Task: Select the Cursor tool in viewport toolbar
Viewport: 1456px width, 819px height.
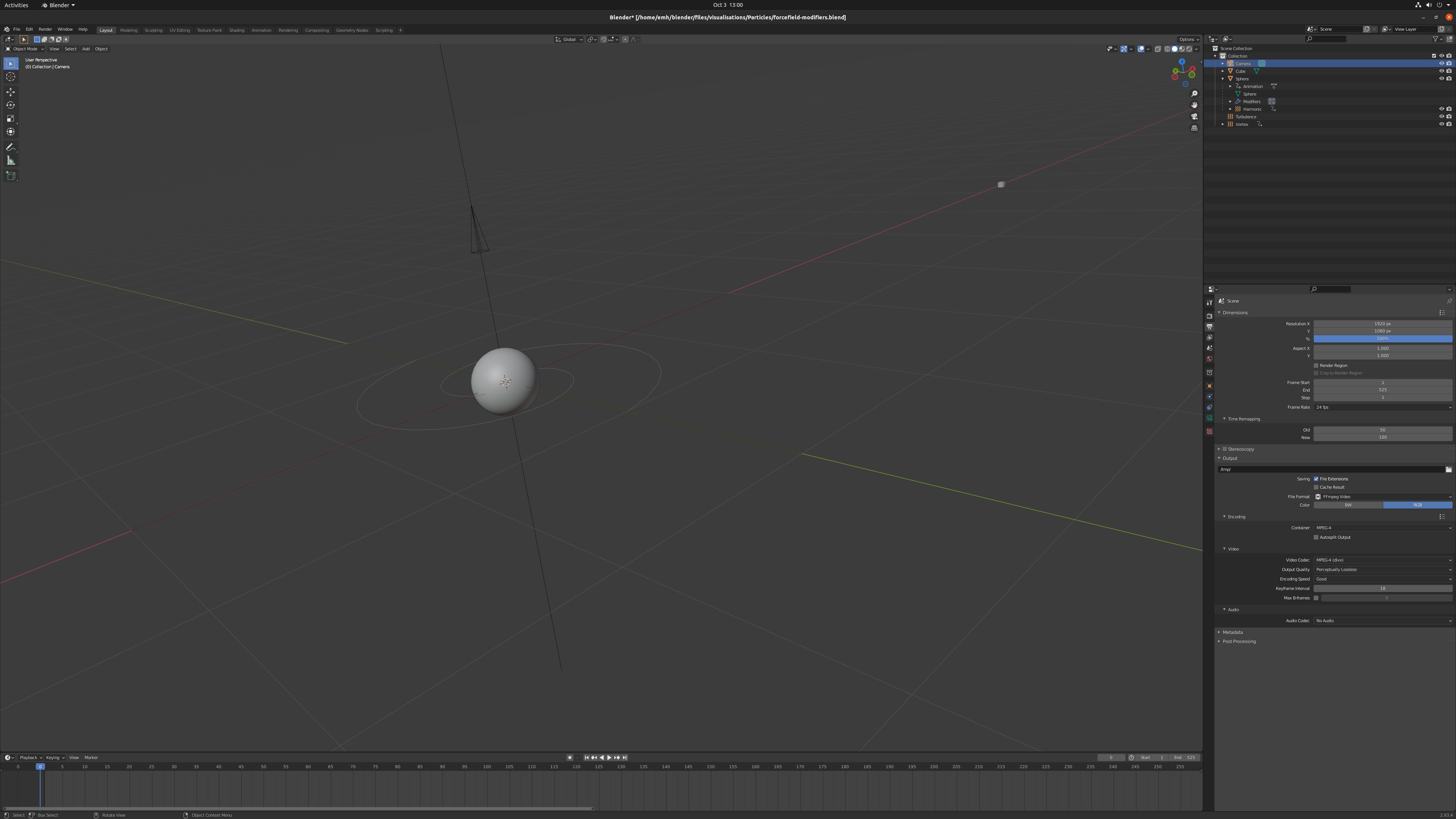Action: 11,77
